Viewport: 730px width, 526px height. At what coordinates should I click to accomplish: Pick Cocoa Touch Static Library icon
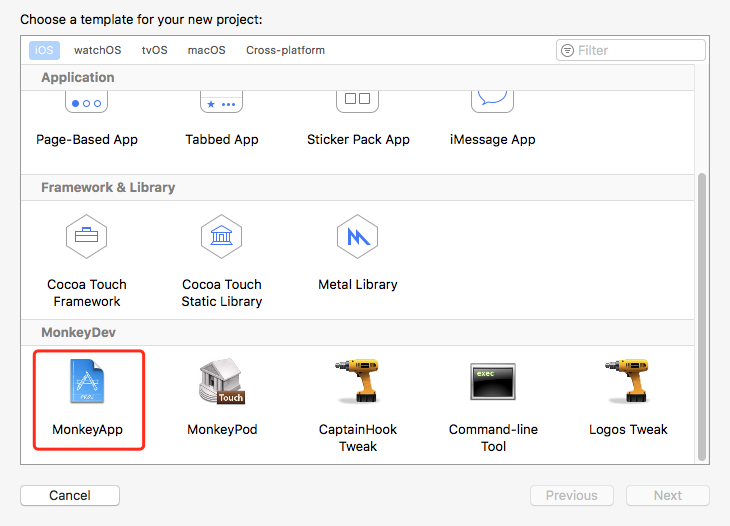tap(222, 236)
